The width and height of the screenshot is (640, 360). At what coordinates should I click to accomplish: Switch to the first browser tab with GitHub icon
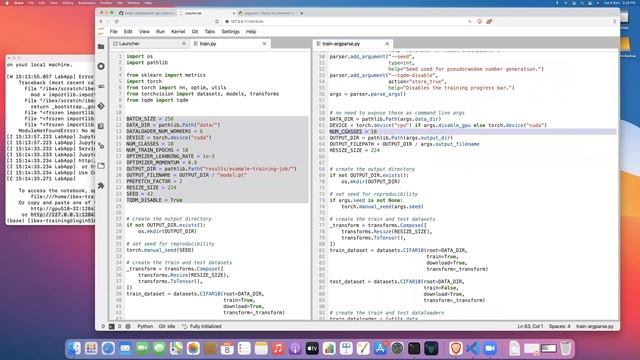click(147, 13)
